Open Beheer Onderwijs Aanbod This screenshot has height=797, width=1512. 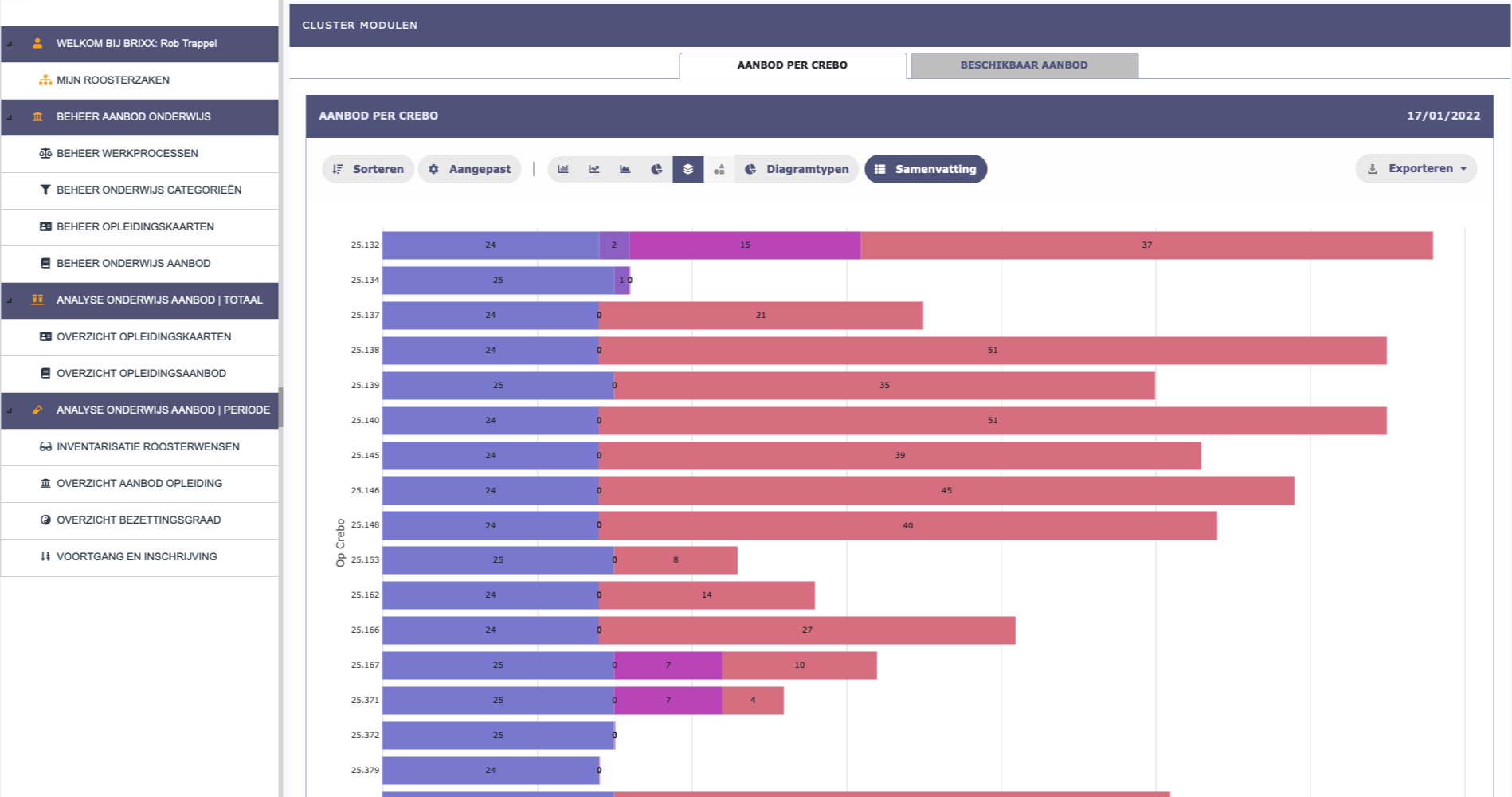tap(140, 264)
